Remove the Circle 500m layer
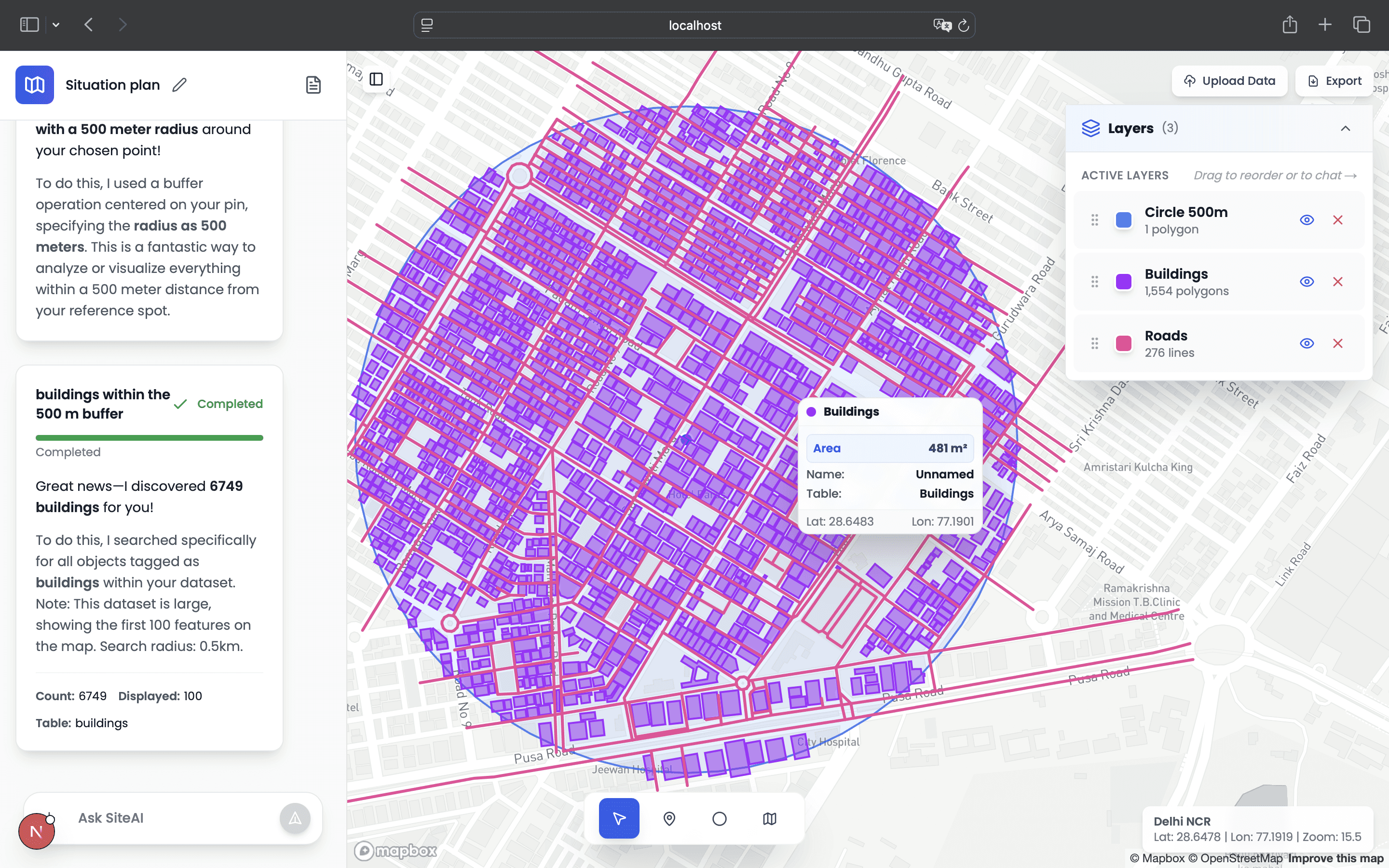The height and width of the screenshot is (868, 1389). tap(1338, 220)
